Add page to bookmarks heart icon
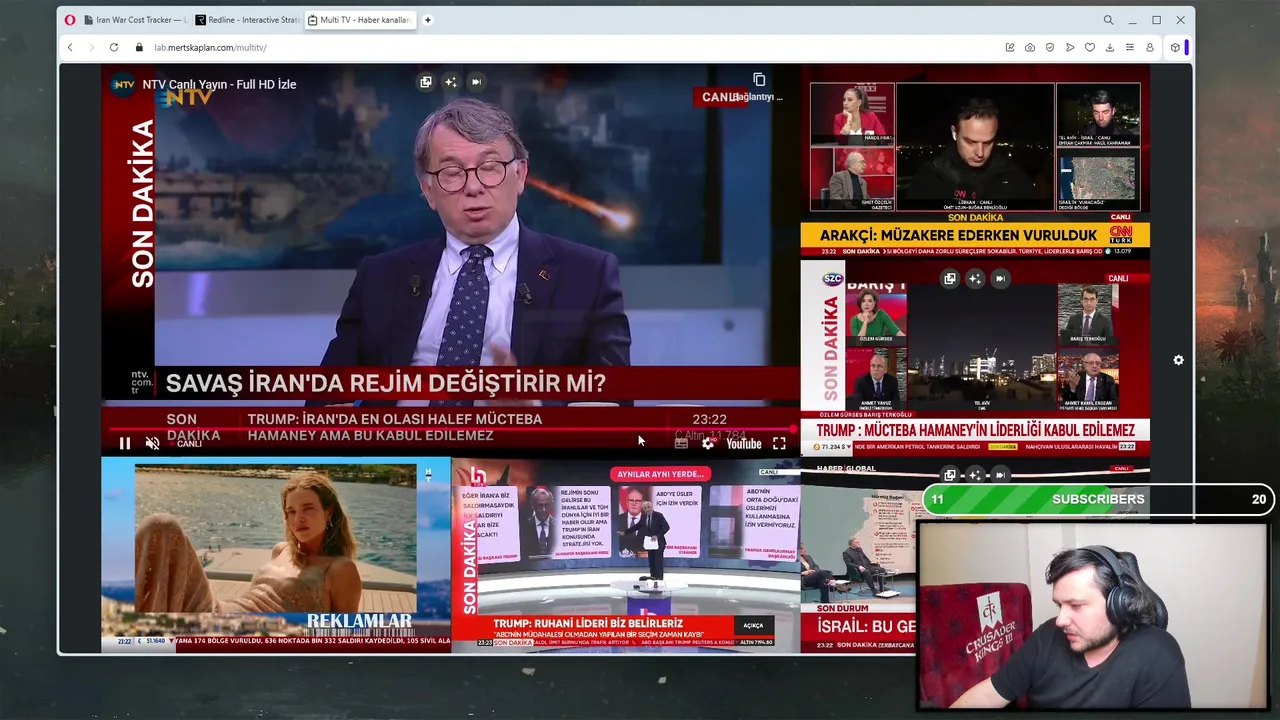Screen dimensions: 1280x720 click(x=1090, y=47)
